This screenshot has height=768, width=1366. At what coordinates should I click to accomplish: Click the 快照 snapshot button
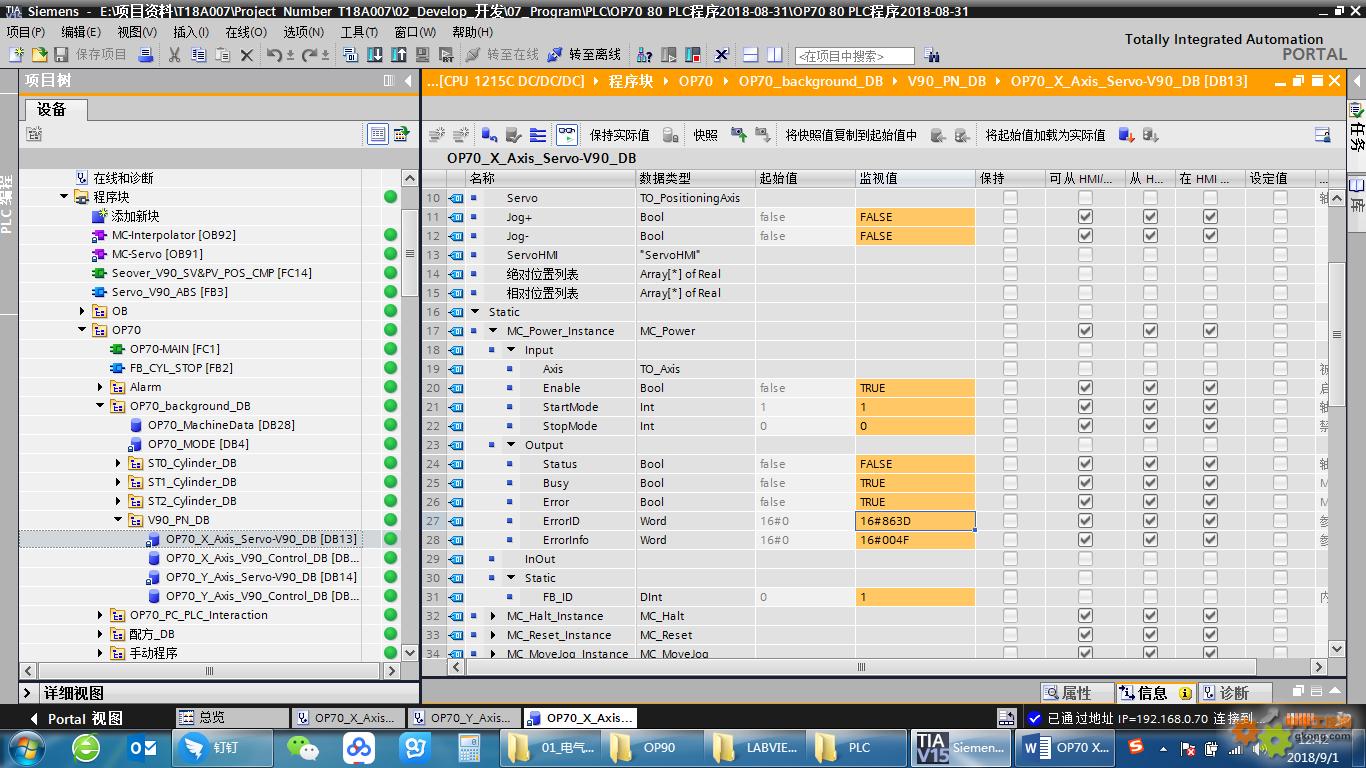705,135
